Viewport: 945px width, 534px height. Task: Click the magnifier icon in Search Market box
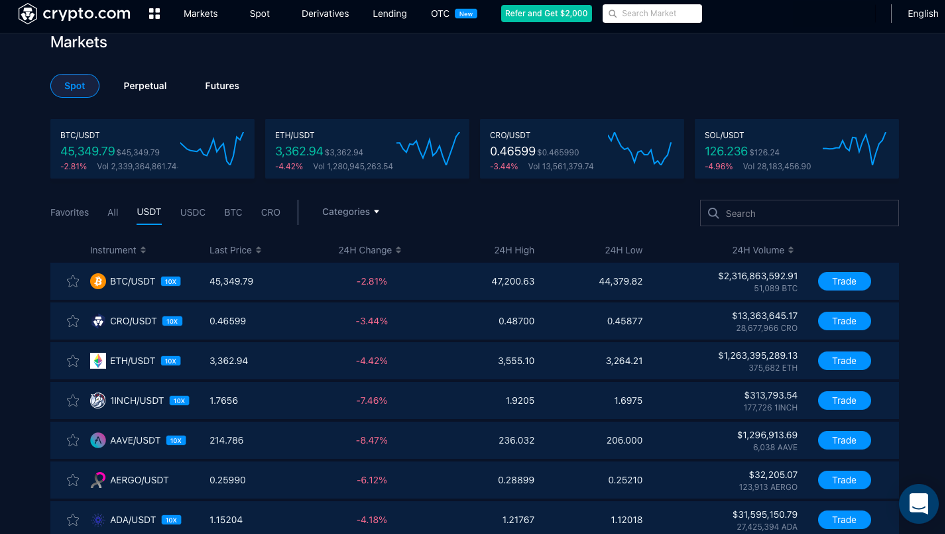pyautogui.click(x=612, y=13)
